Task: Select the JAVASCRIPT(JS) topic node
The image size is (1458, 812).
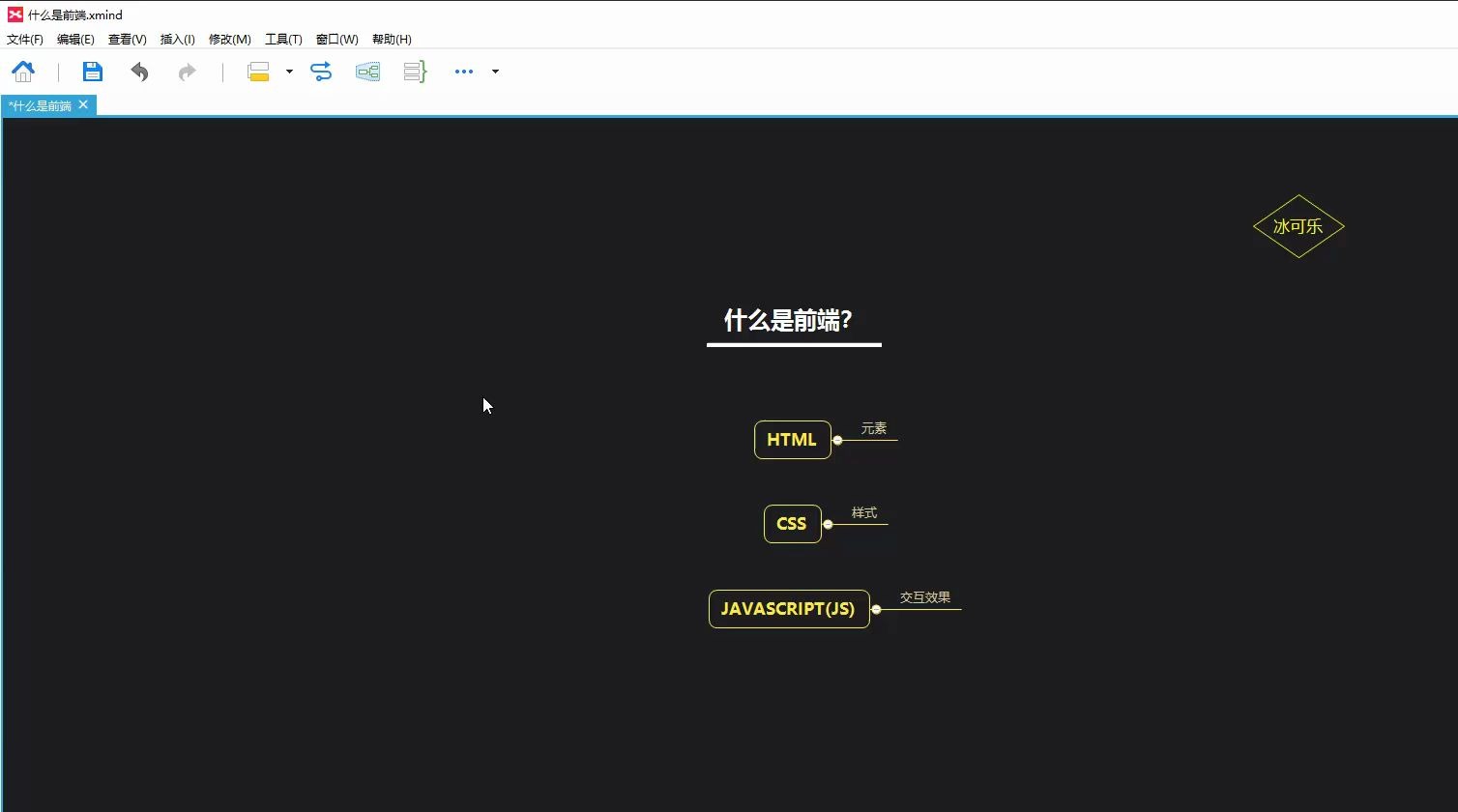Action: (x=788, y=609)
